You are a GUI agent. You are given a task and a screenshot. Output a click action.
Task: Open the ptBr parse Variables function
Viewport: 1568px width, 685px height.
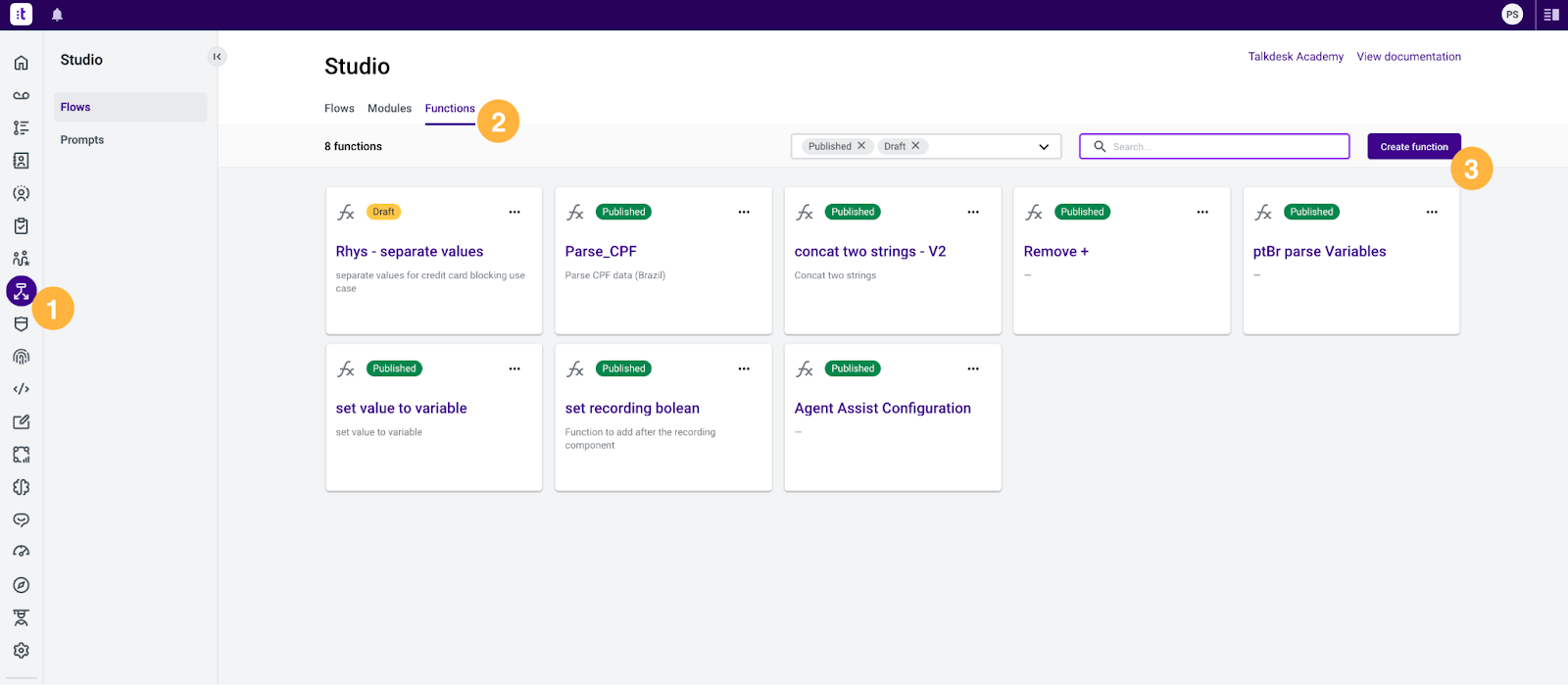pos(1319,252)
